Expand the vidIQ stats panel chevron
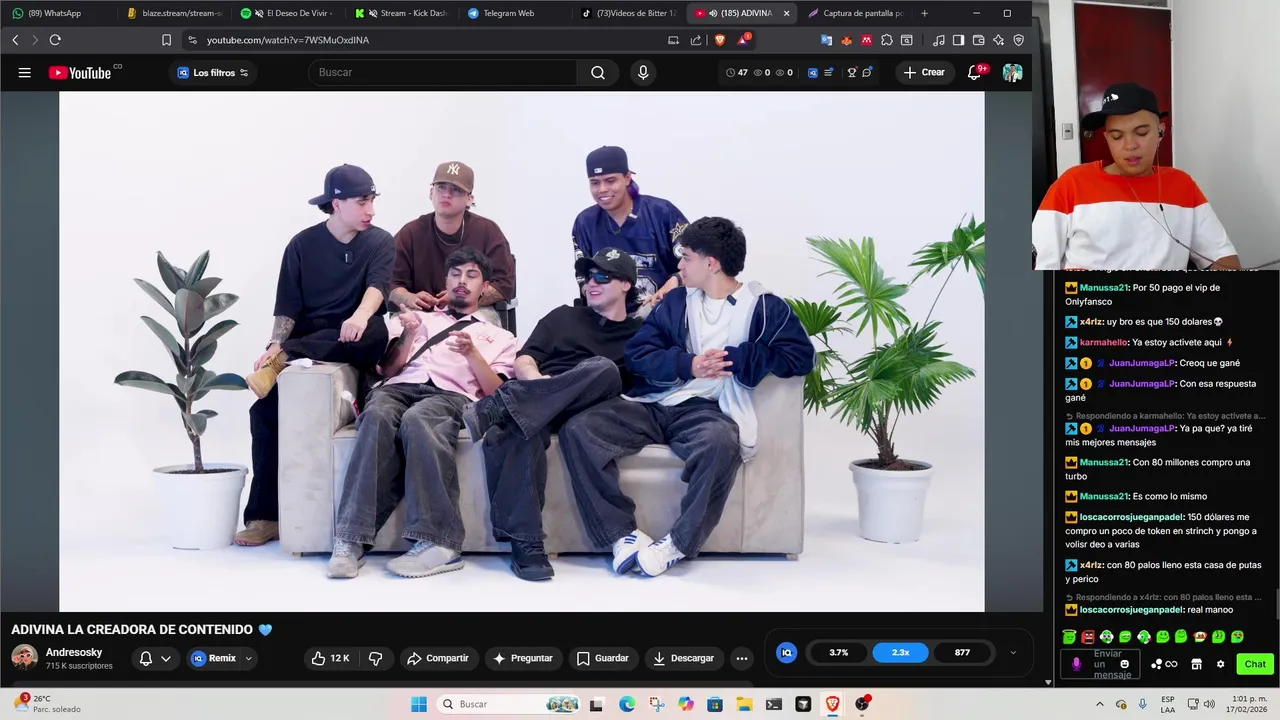Image resolution: width=1280 pixels, height=720 pixels. coord(1012,652)
